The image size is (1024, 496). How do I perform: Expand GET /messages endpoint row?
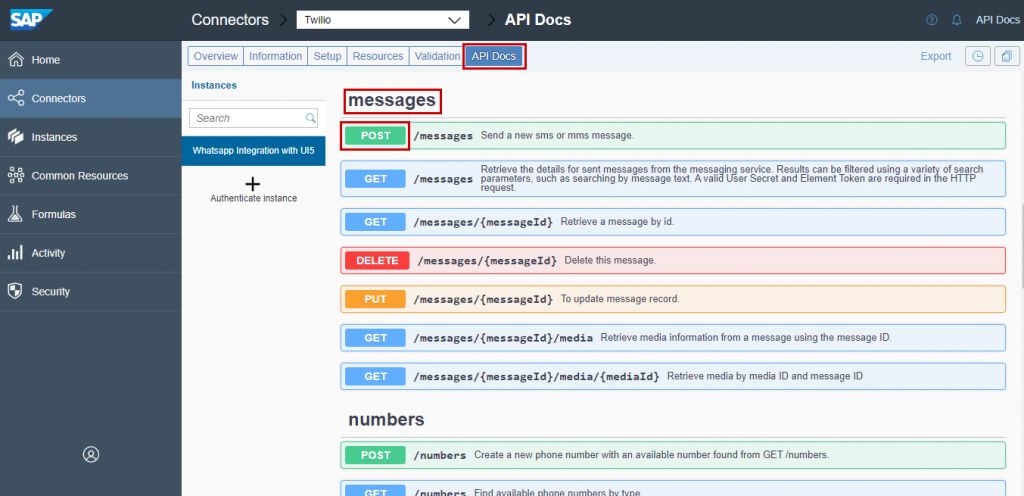[x=673, y=178]
